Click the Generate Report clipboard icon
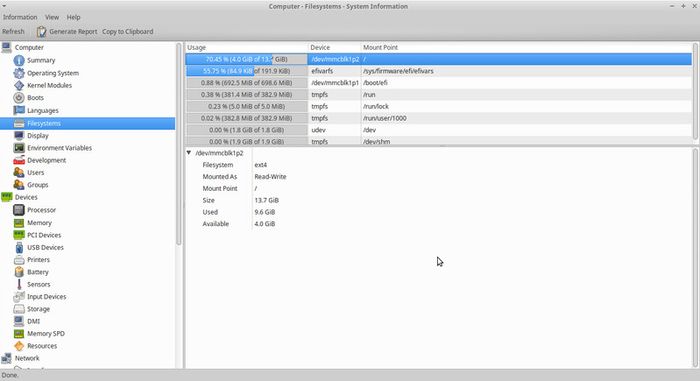Viewport: 700px width, 381px height. pos(42,32)
